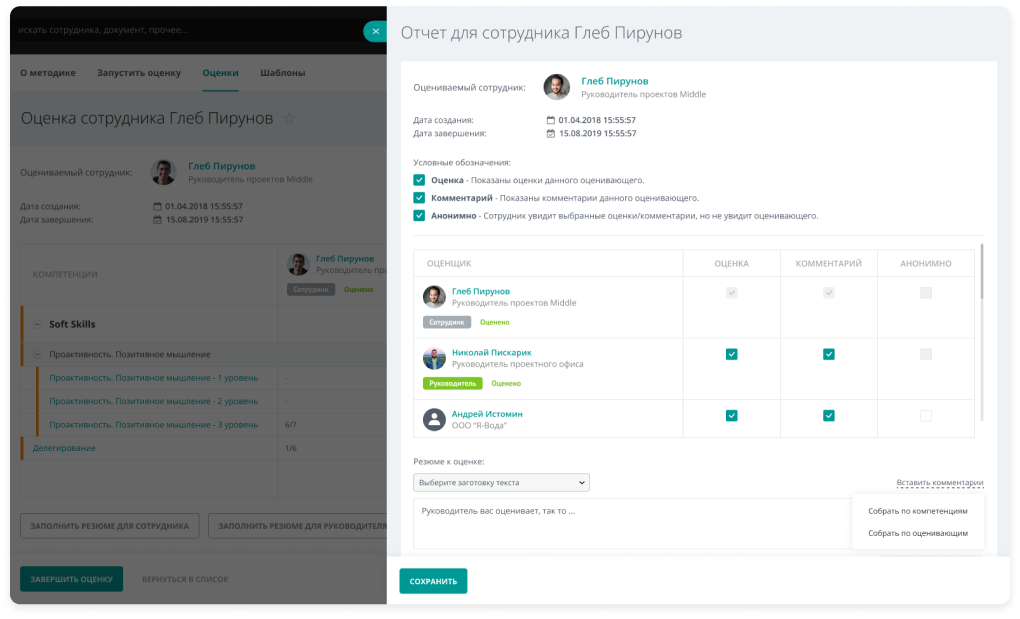Uncheck Комментарий for Николай Пискарик

tap(828, 354)
